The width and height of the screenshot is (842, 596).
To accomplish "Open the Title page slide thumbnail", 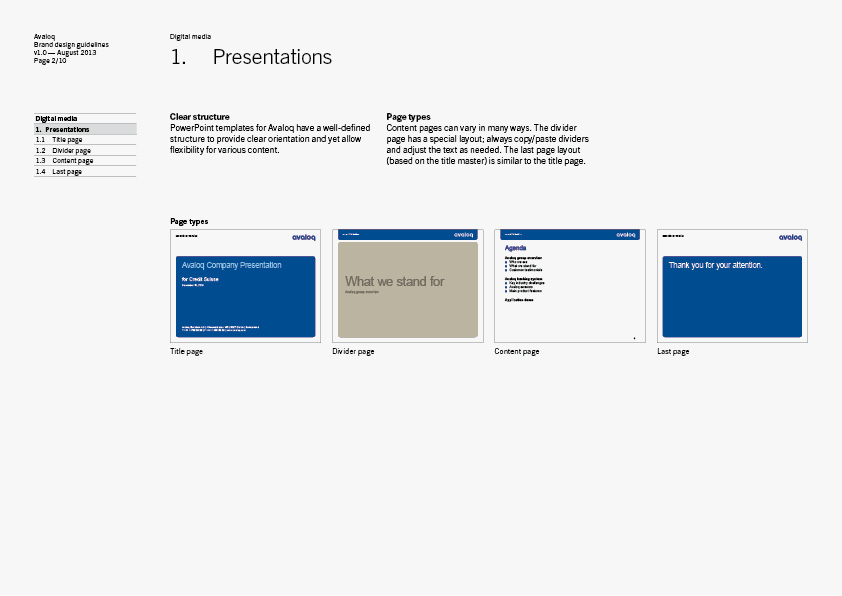I will (x=245, y=286).
